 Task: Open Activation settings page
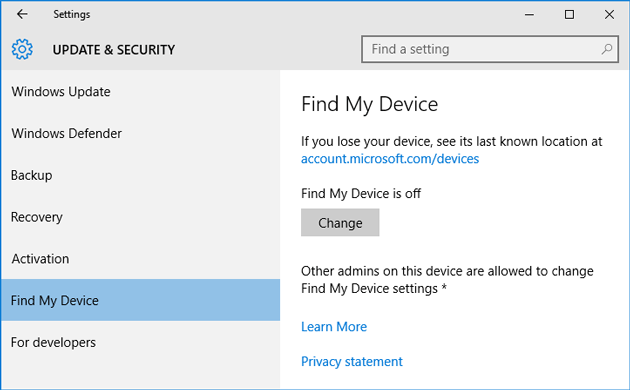(x=140, y=259)
